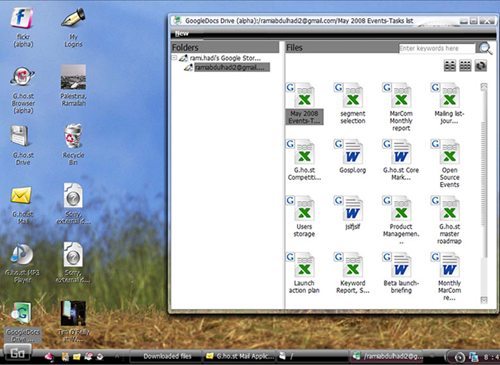Select May 2008 Events-T... spreadsheet

tap(304, 103)
